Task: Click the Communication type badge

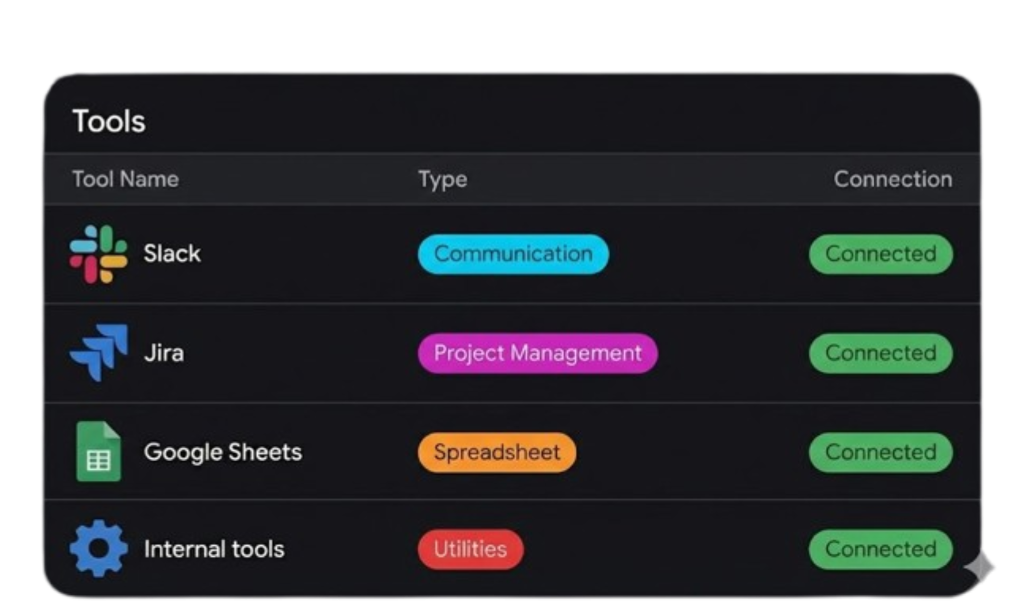Action: [x=512, y=254]
